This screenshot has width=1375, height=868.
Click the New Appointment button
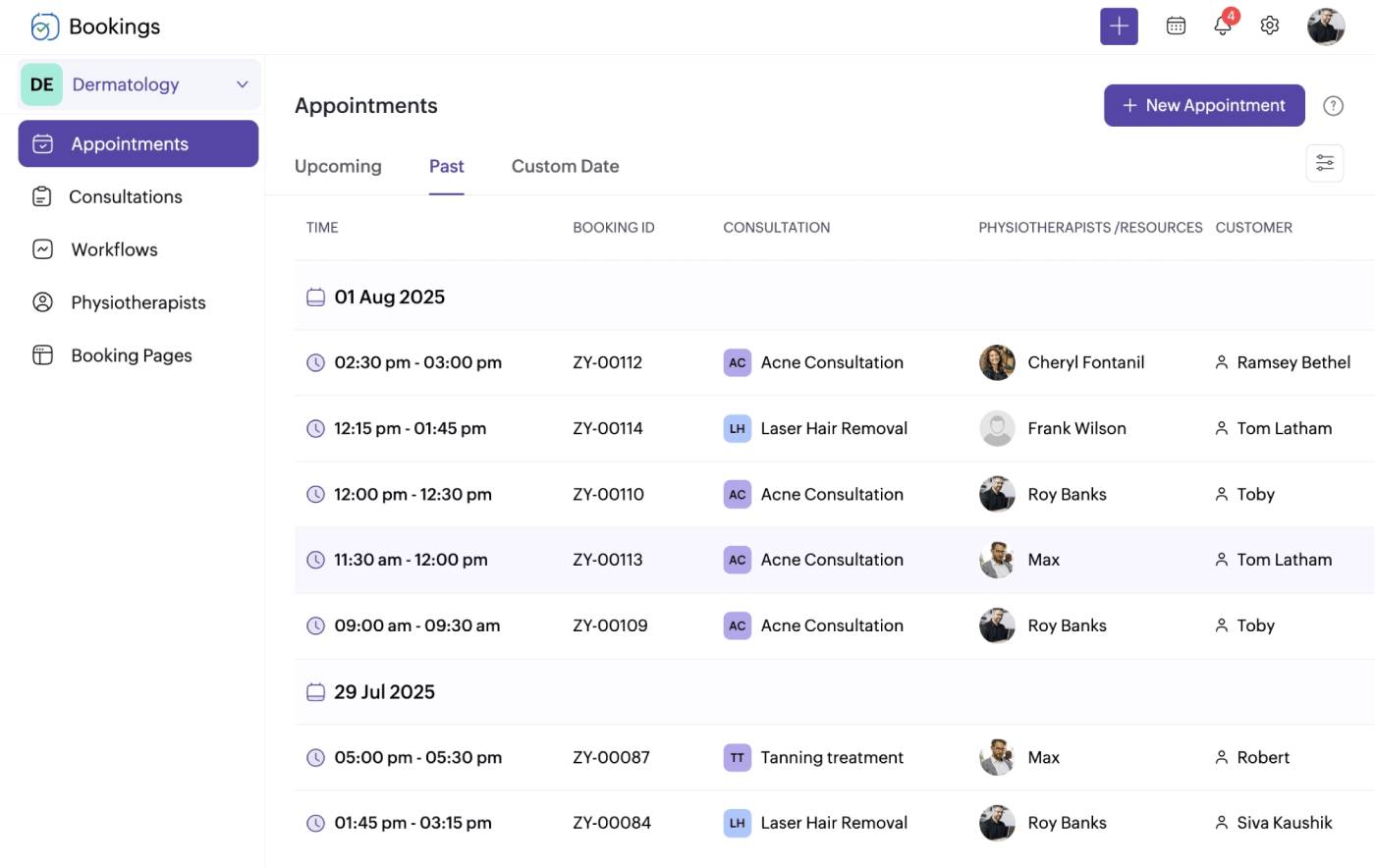1204,105
